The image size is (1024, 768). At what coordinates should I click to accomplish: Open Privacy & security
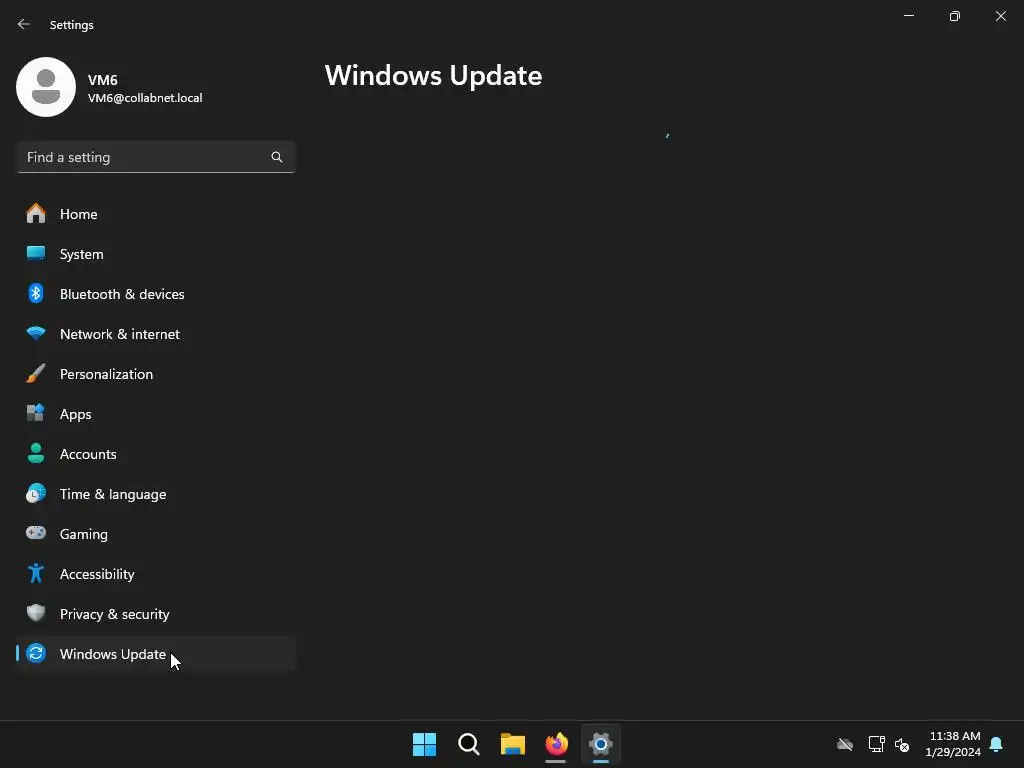click(x=155, y=614)
